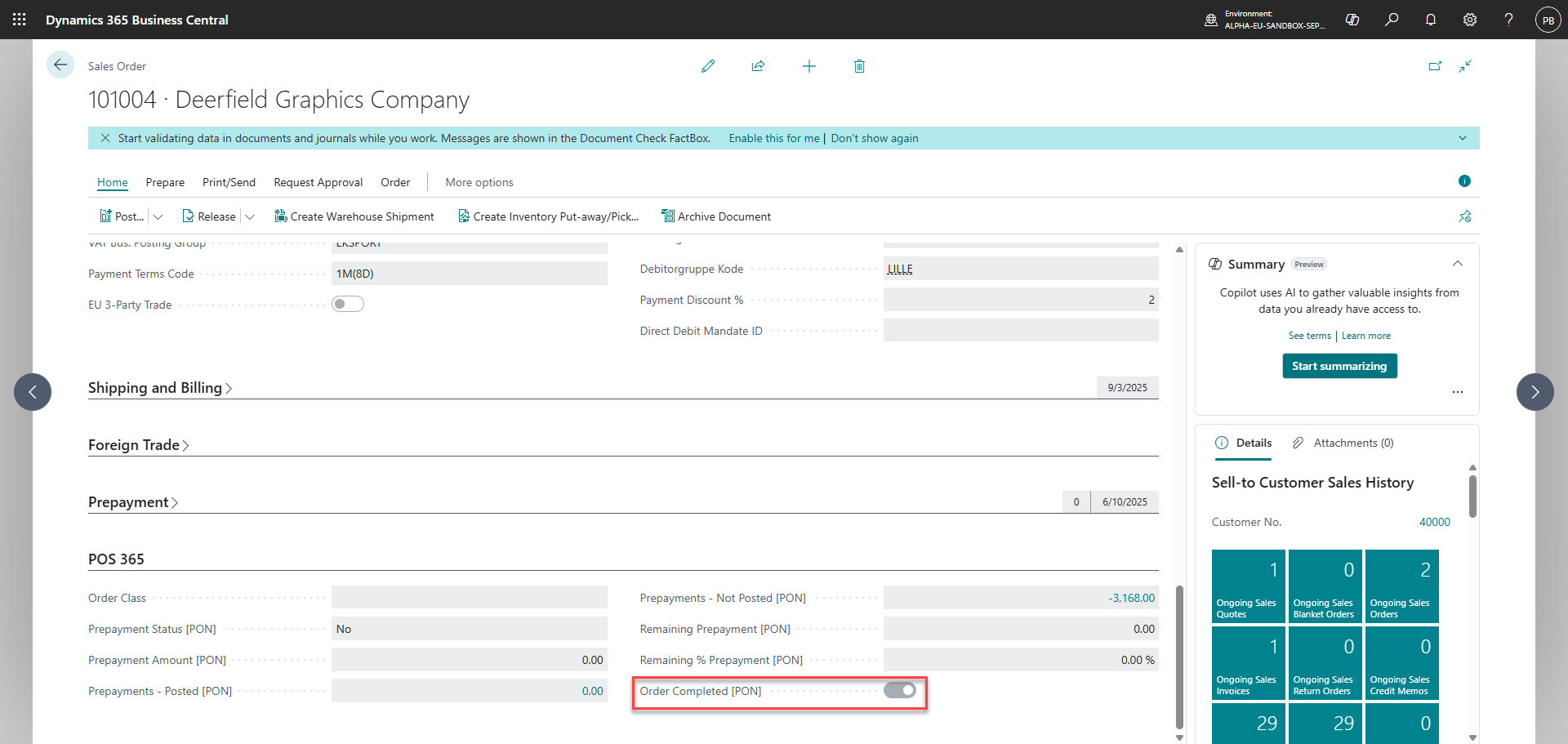Select the Request Approval tab

point(318,182)
